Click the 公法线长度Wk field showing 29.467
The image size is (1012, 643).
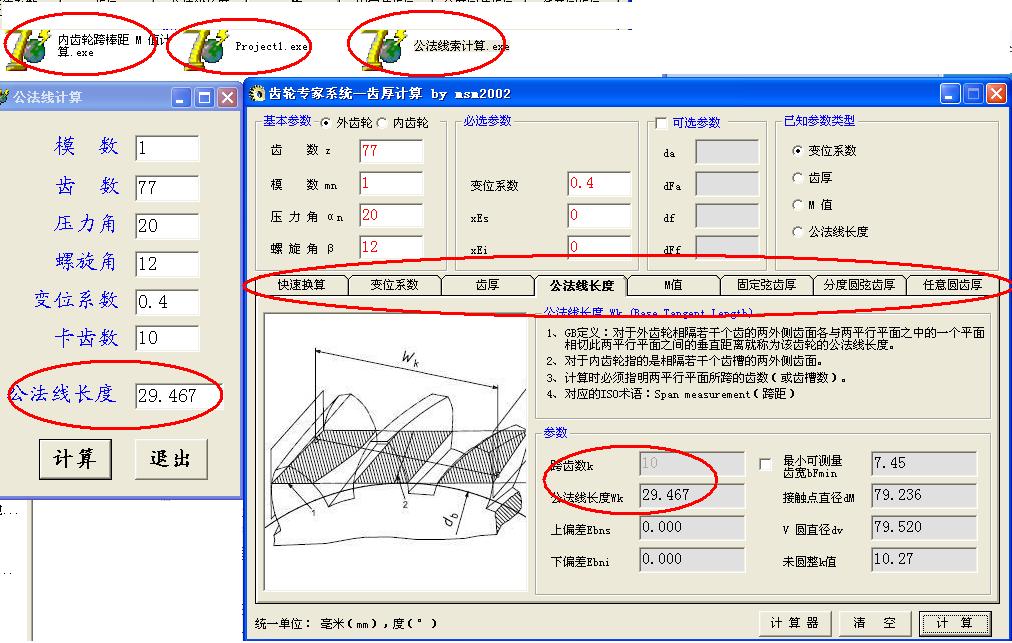pyautogui.click(x=692, y=495)
